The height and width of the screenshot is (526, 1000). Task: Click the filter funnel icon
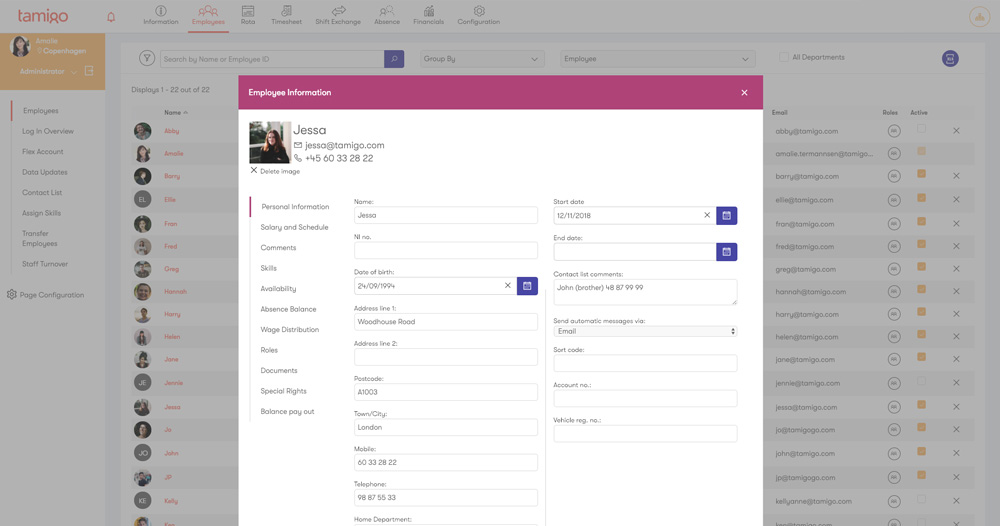click(x=147, y=59)
